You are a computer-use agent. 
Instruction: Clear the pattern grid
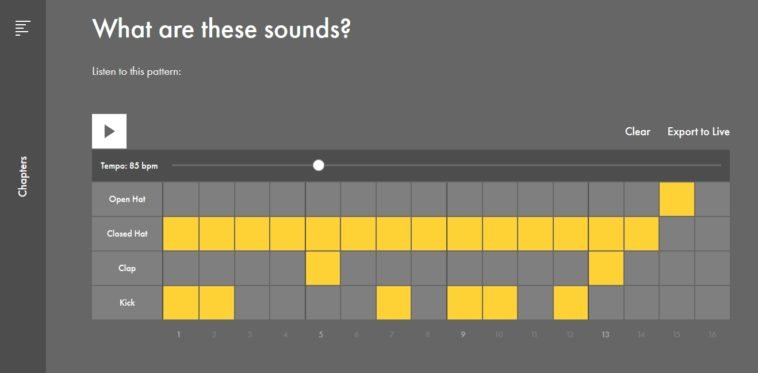[637, 131]
